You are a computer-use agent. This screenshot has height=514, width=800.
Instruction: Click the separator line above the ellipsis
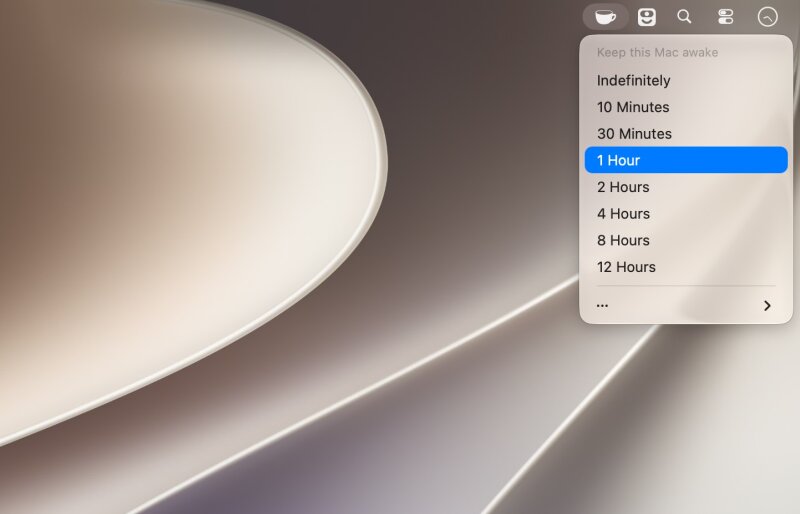(x=686, y=286)
